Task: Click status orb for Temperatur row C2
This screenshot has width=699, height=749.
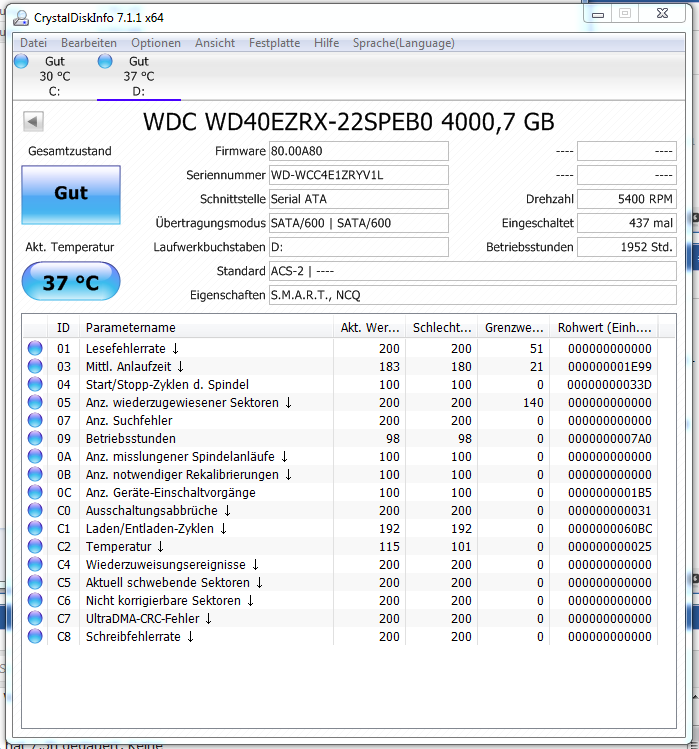Action: pyautogui.click(x=35, y=546)
